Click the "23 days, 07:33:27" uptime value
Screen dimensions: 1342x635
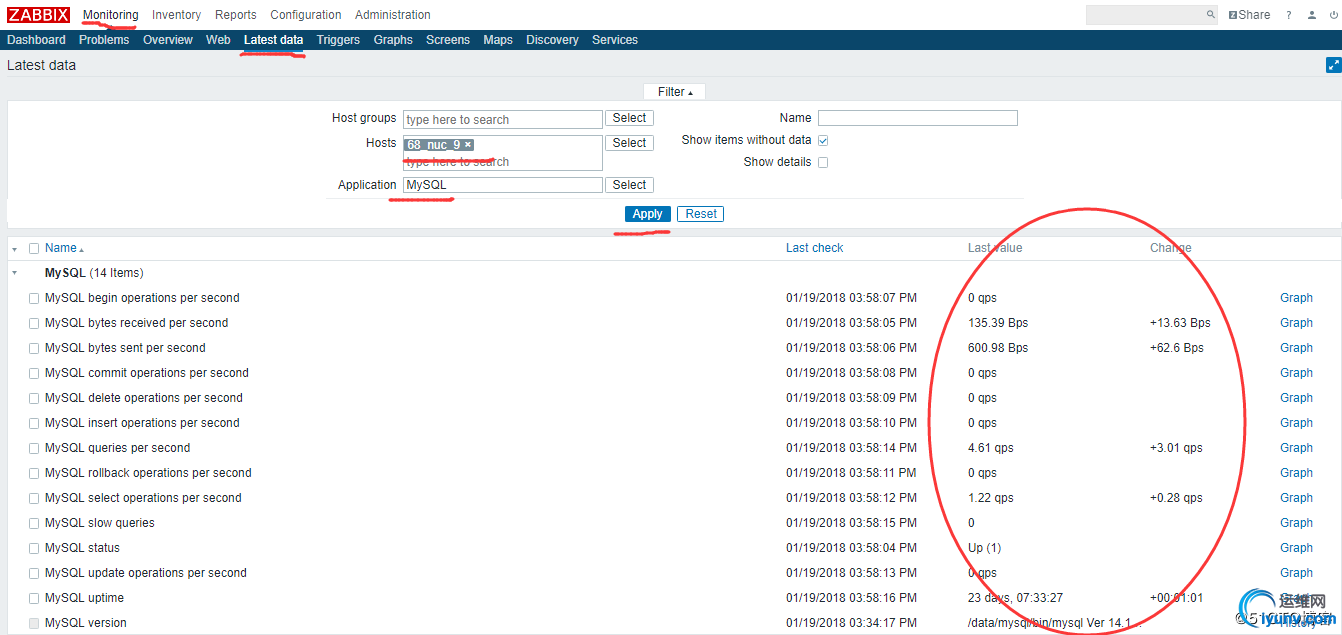1015,598
